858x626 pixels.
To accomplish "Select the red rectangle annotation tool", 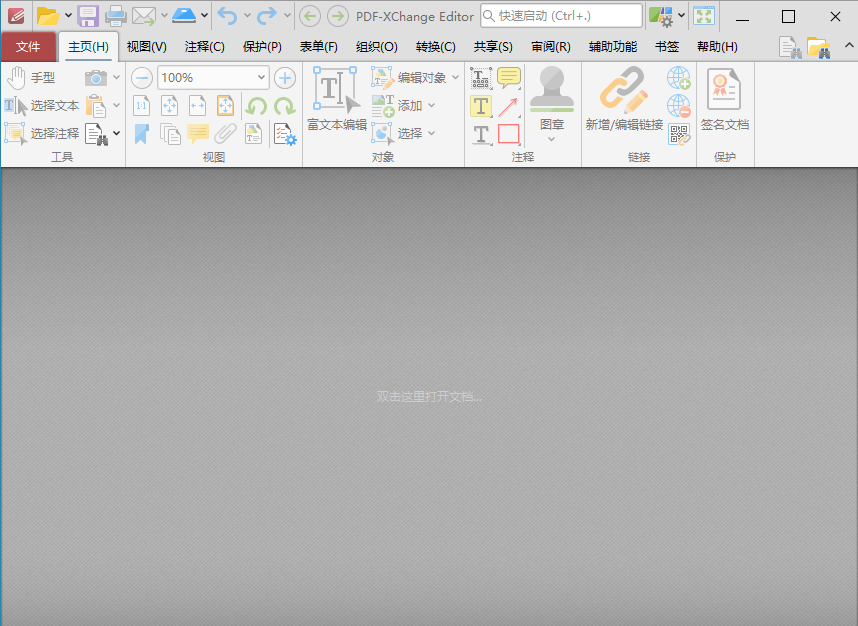I will click(x=509, y=134).
